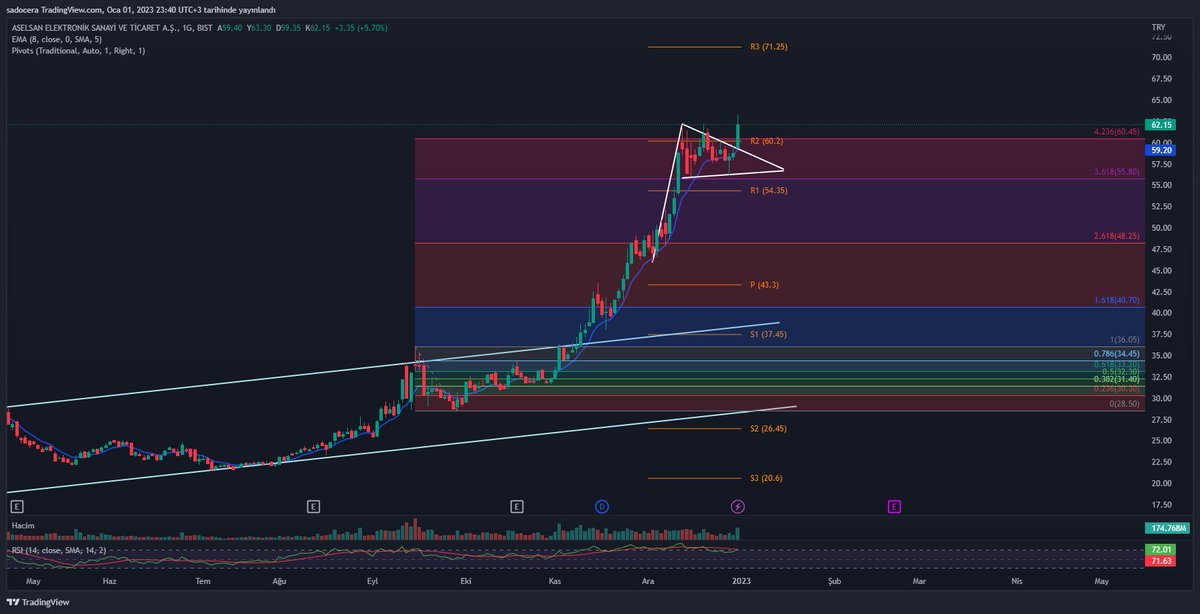
Task: Click the P (43.3) pivot label
Action: (x=764, y=285)
